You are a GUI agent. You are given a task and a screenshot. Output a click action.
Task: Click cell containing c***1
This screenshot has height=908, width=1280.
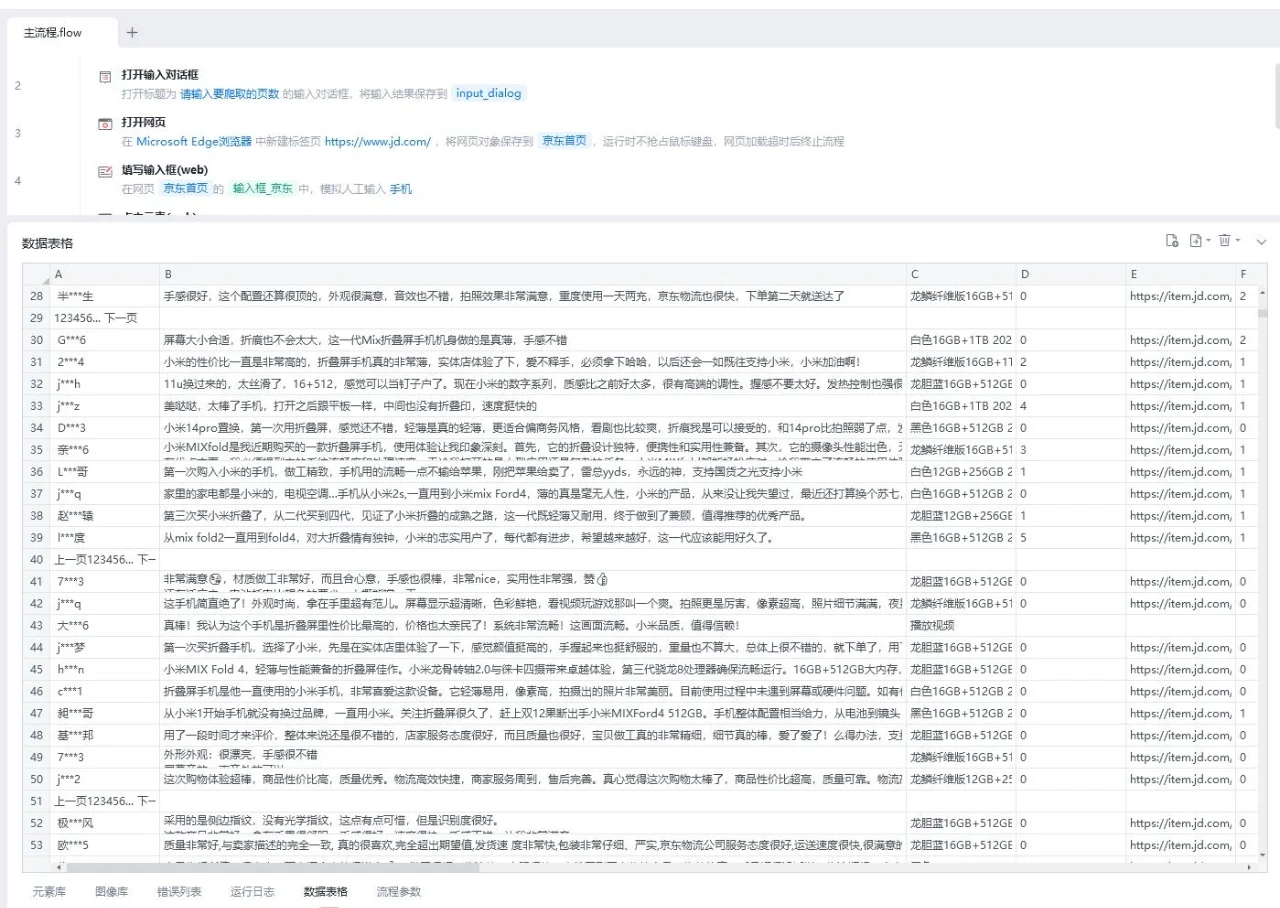tap(105, 691)
